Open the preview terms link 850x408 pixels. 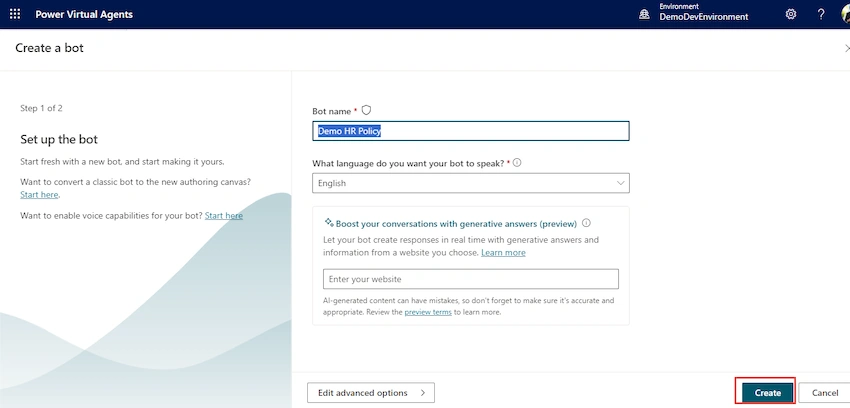[x=428, y=312]
